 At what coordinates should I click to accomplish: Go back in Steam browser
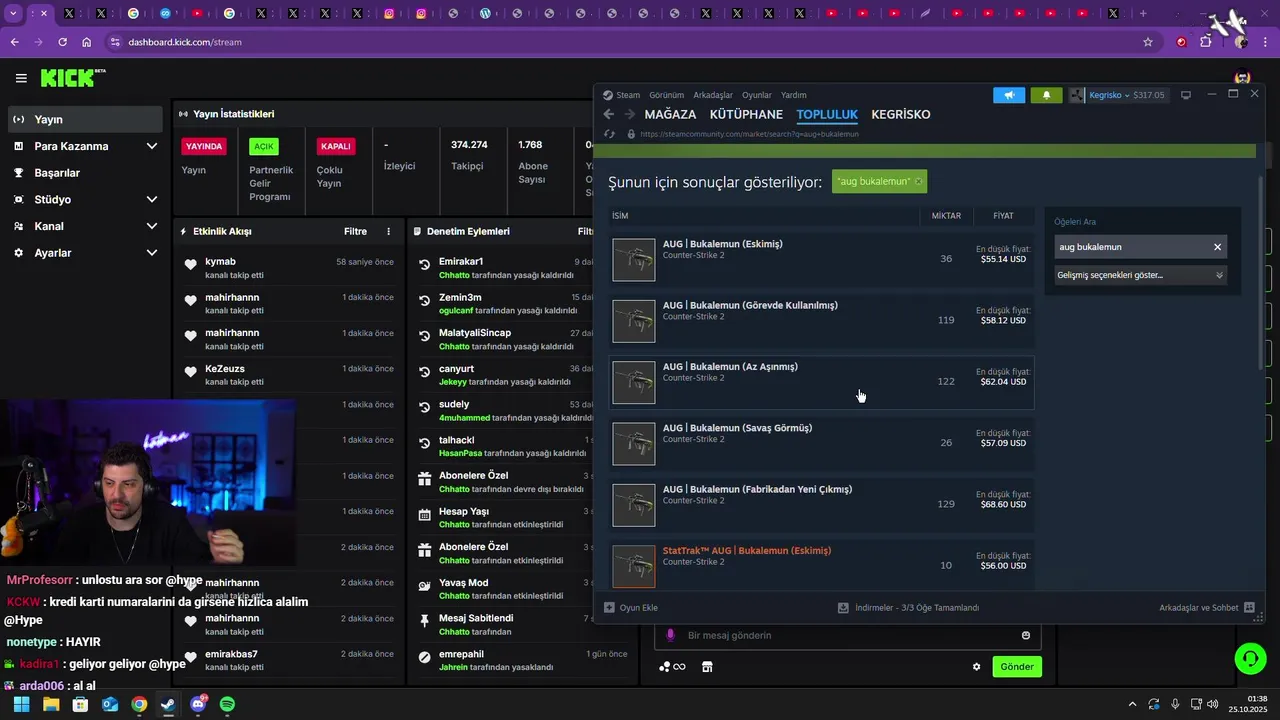click(x=609, y=114)
